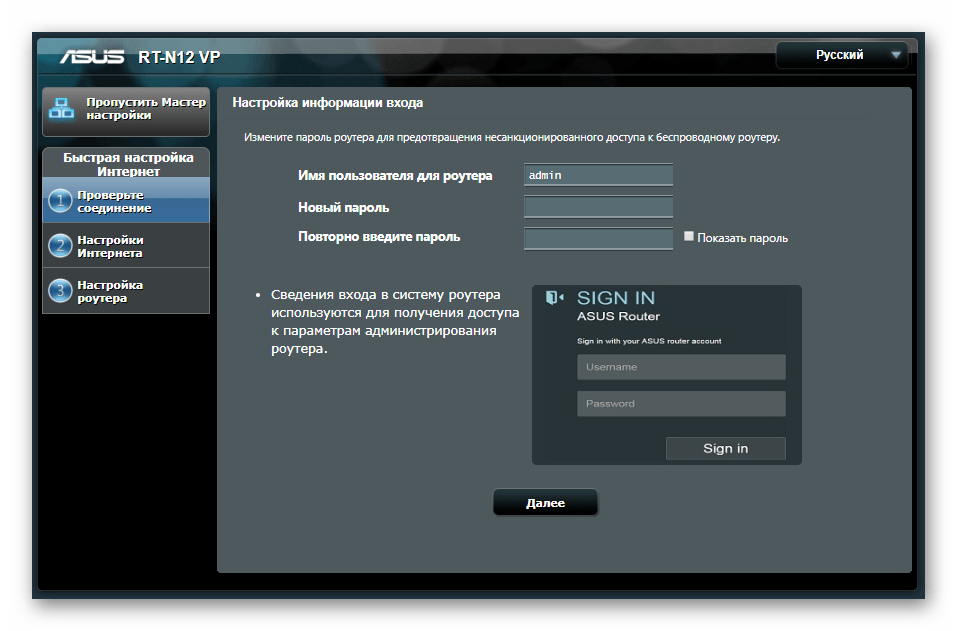The width and height of the screenshot is (957, 631).
Task: Click the ASUS logo in the header
Action: (x=92, y=57)
